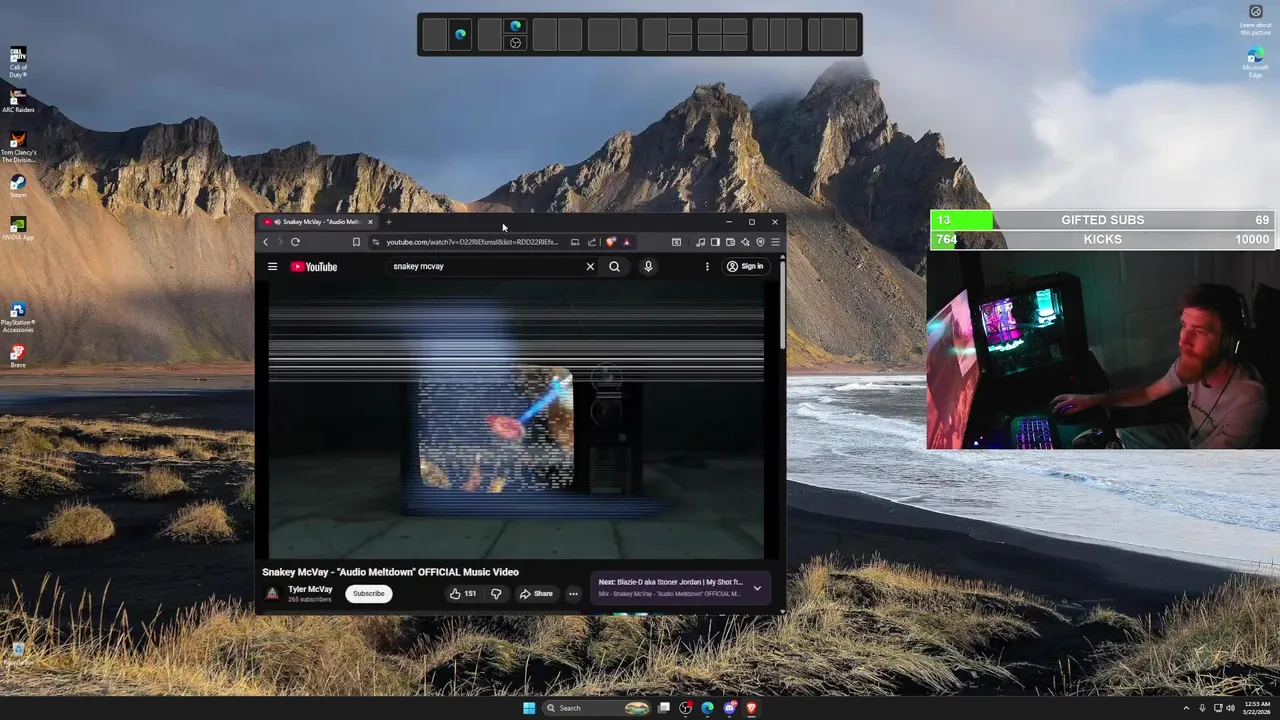Reload the YouTube page
Image resolution: width=1280 pixels, height=720 pixels.
pyautogui.click(x=295, y=242)
